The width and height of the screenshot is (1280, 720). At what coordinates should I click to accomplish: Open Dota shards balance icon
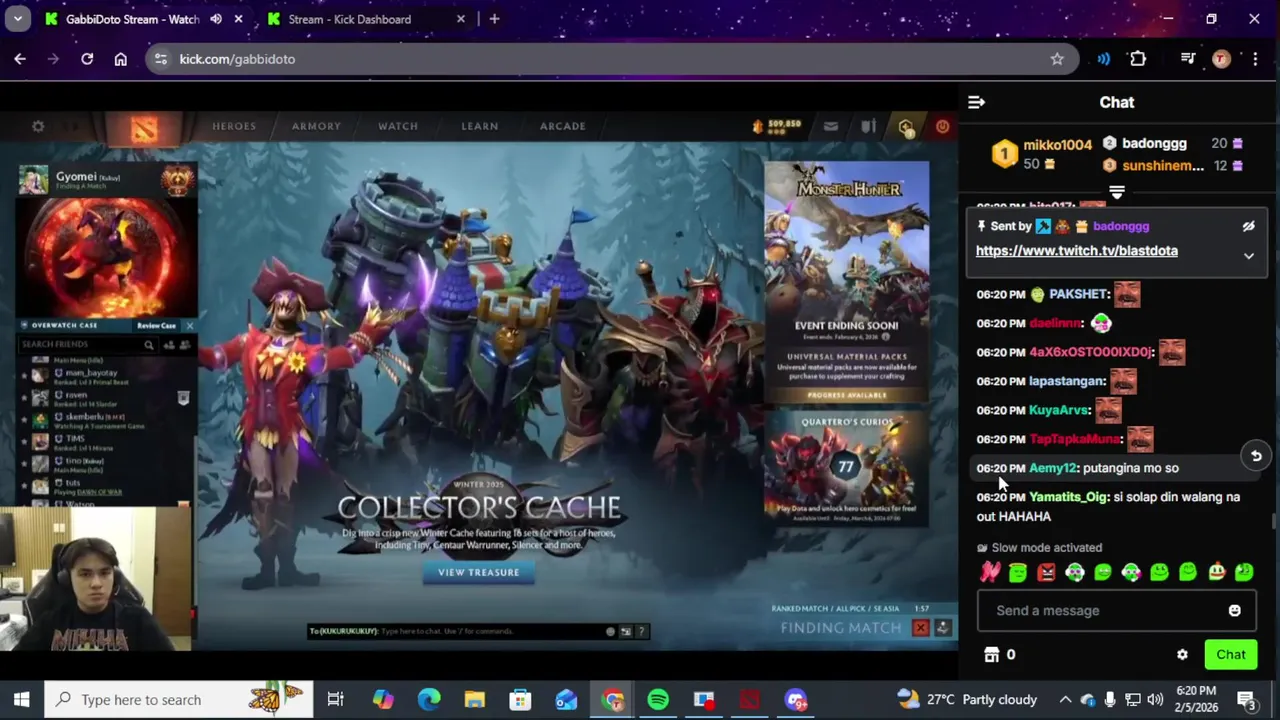click(x=758, y=126)
